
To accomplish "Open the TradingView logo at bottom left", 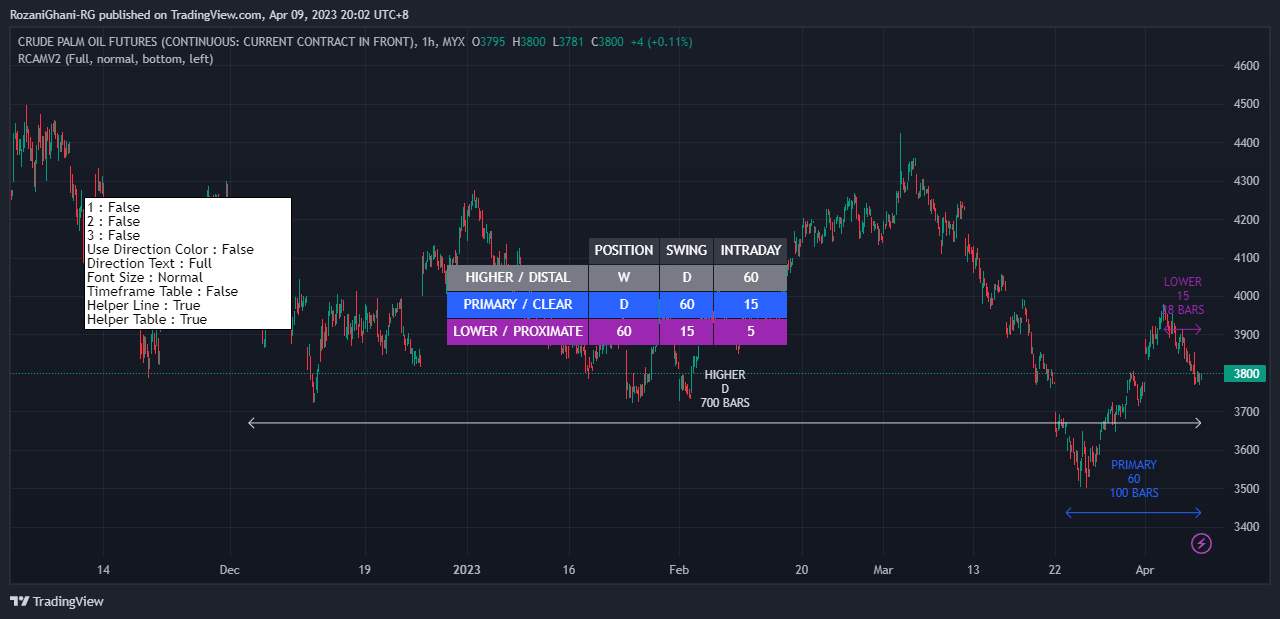I will [57, 601].
